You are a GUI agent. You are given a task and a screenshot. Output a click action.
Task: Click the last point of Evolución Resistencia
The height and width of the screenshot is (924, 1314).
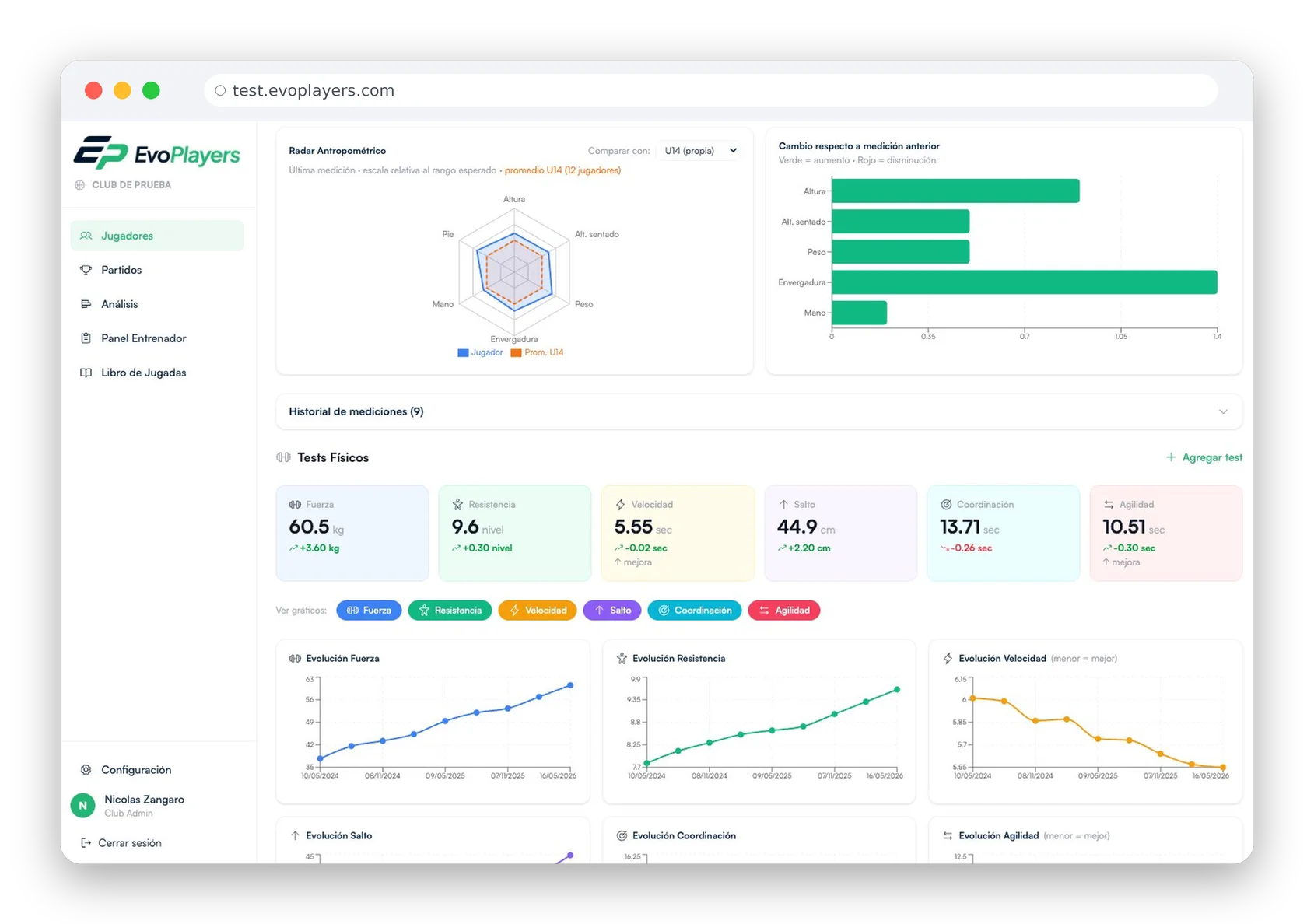[897, 689]
